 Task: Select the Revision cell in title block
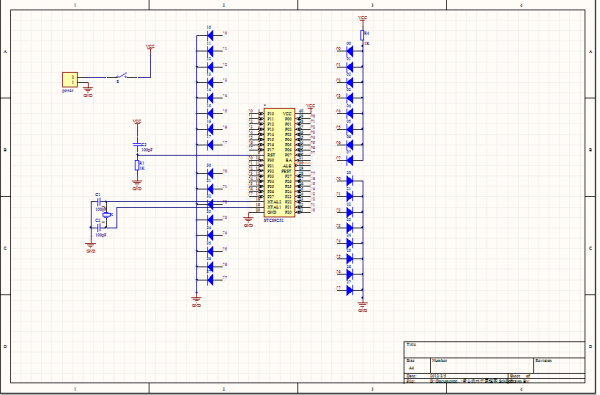point(559,366)
